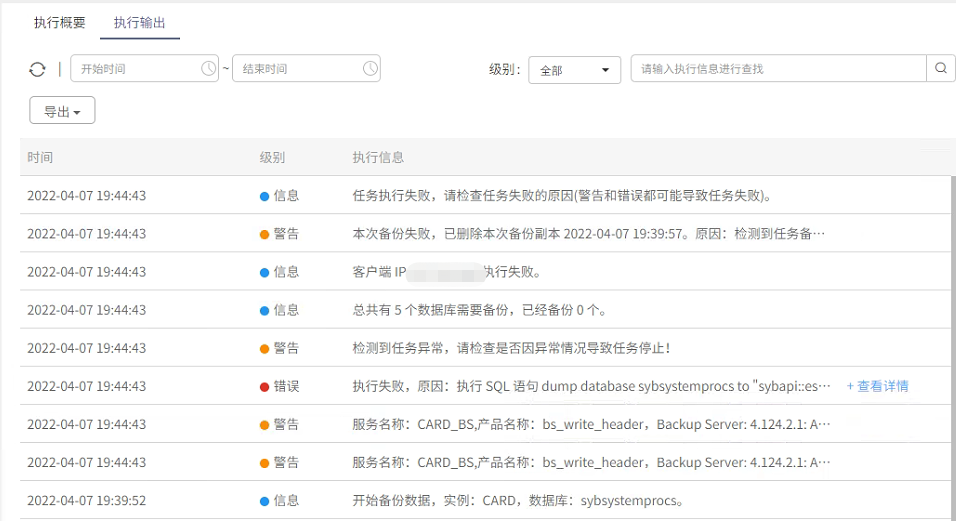Viewport: 956px width, 521px height.
Task: Select the 本次备份失败 warning message
Action: [588, 233]
